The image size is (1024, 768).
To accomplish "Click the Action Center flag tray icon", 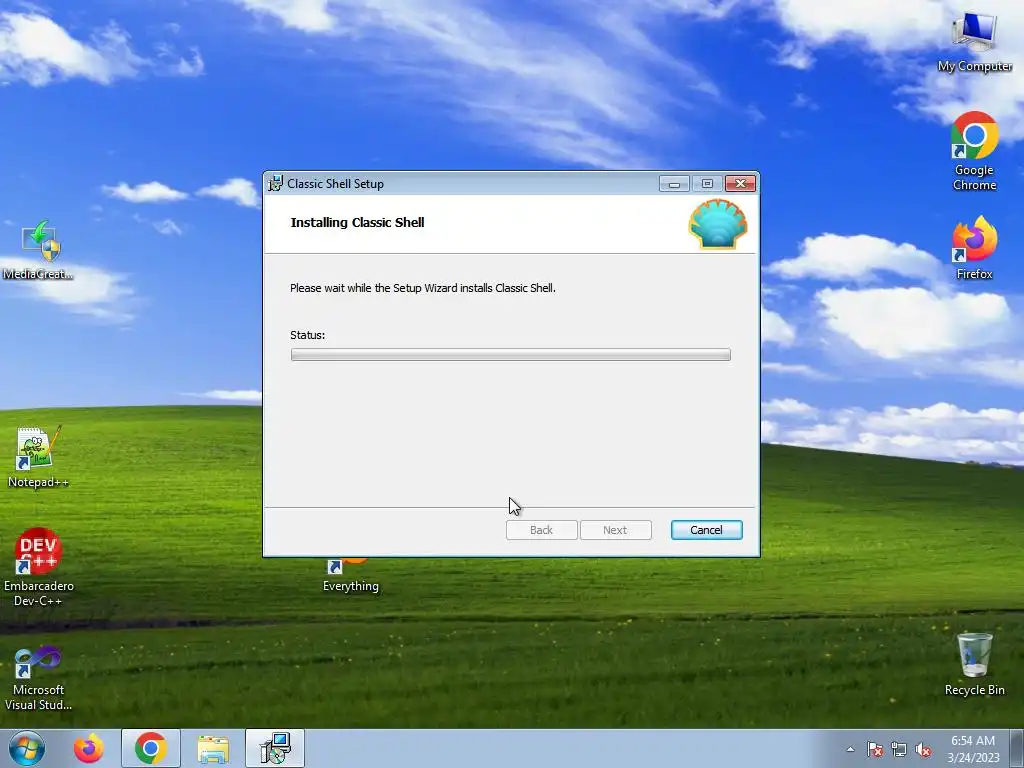I will coord(874,750).
